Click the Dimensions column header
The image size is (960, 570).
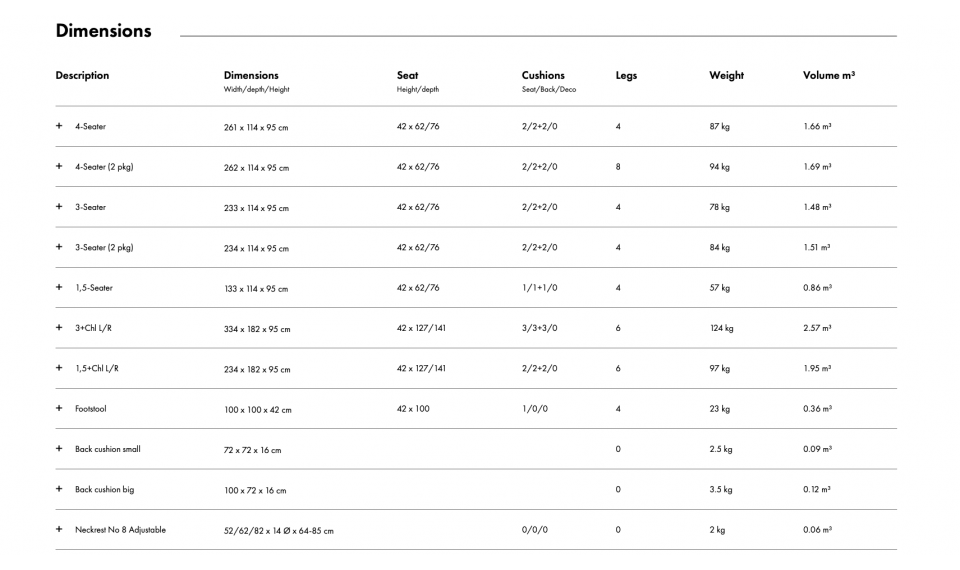[251, 75]
